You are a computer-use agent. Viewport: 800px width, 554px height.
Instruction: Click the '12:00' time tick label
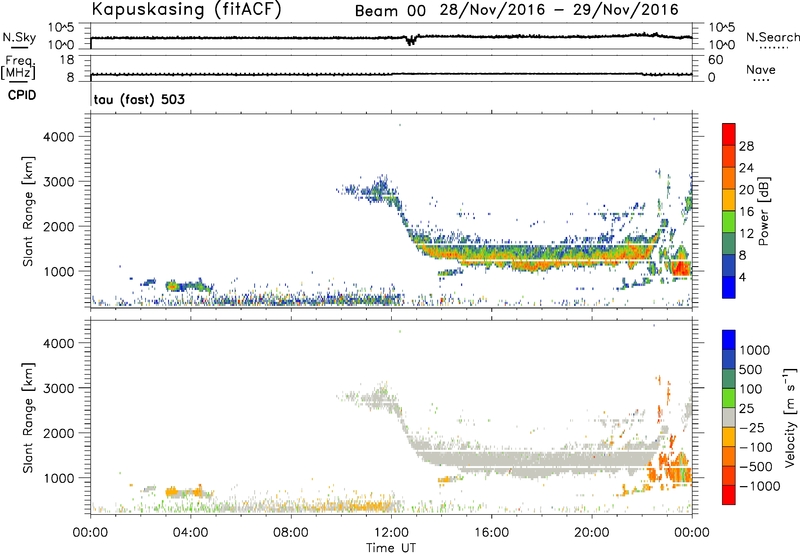[x=391, y=533]
